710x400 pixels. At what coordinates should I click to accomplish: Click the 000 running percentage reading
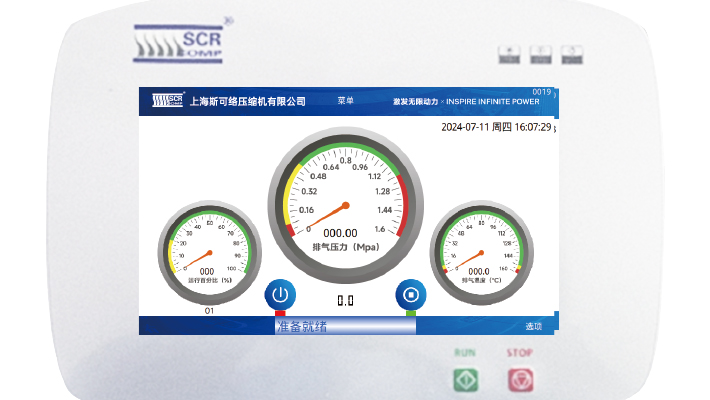pos(207,271)
